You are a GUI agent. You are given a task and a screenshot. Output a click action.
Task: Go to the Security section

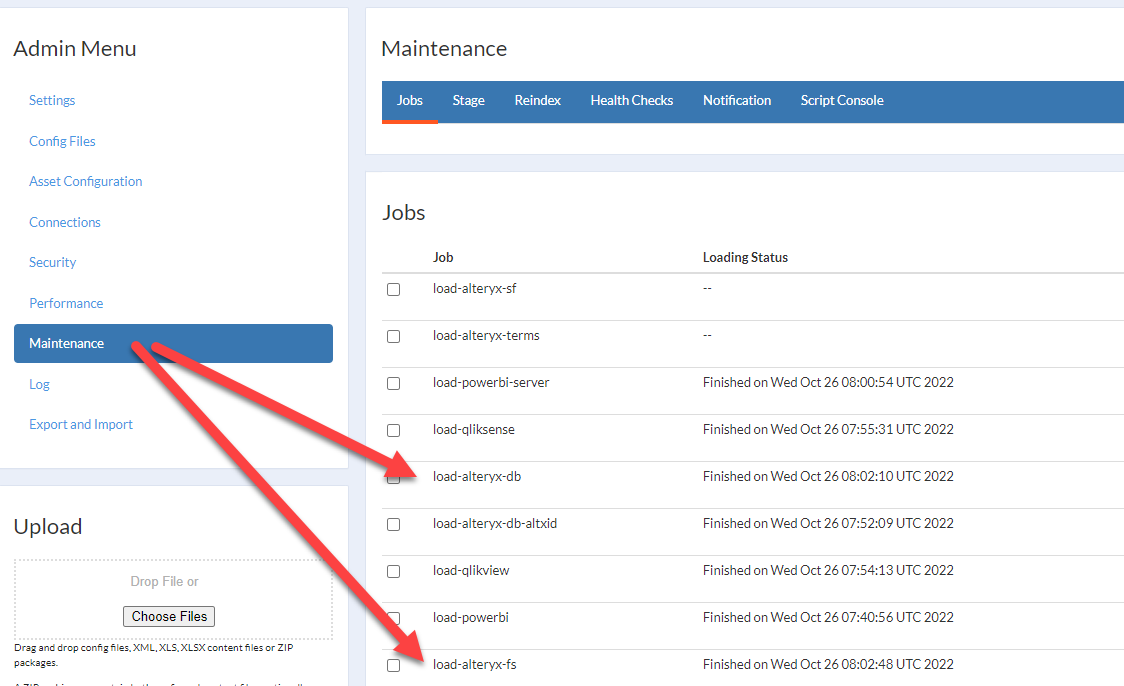52,262
